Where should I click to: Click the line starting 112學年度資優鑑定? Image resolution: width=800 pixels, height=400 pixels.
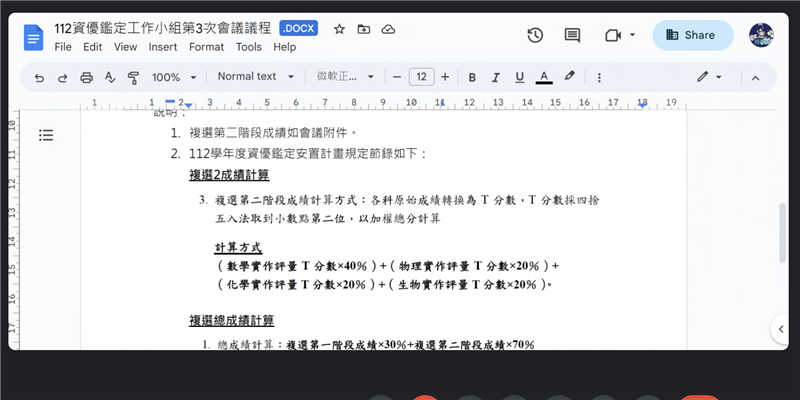tap(308, 154)
